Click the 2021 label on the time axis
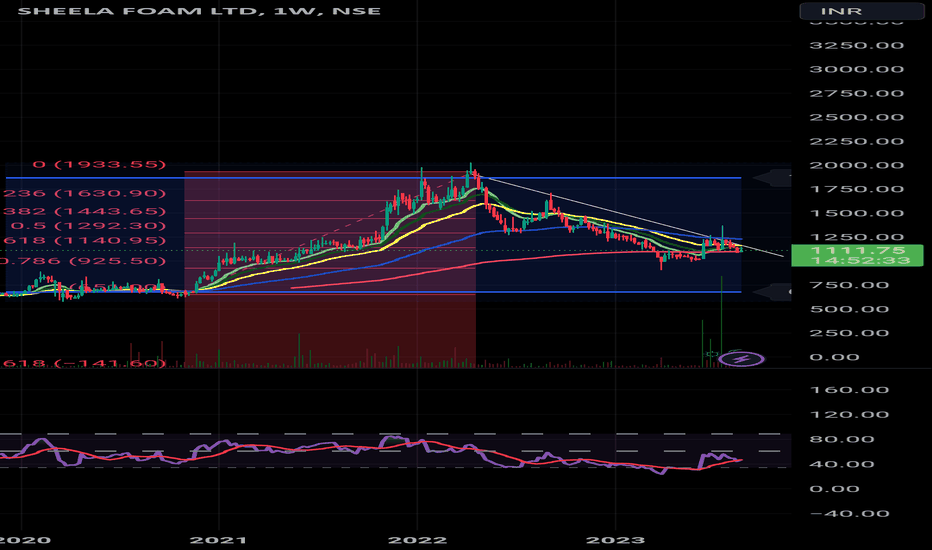Screen dimensions: 932x550 (218, 540)
